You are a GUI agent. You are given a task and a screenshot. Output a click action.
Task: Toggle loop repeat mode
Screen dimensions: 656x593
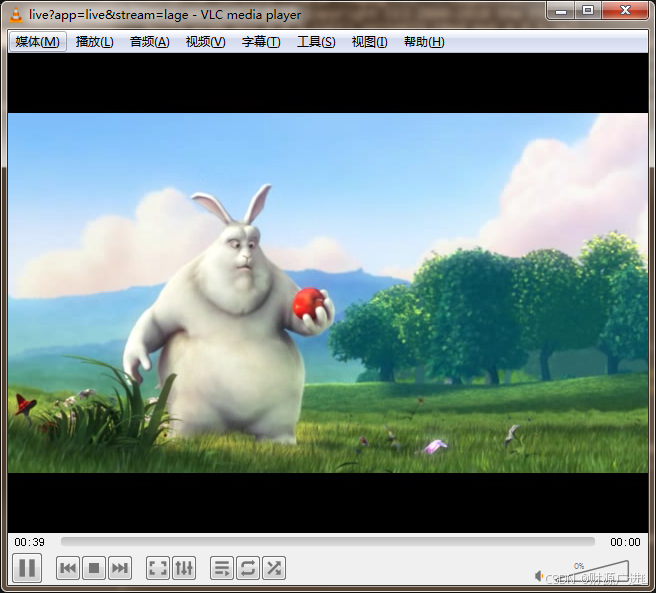[x=248, y=568]
